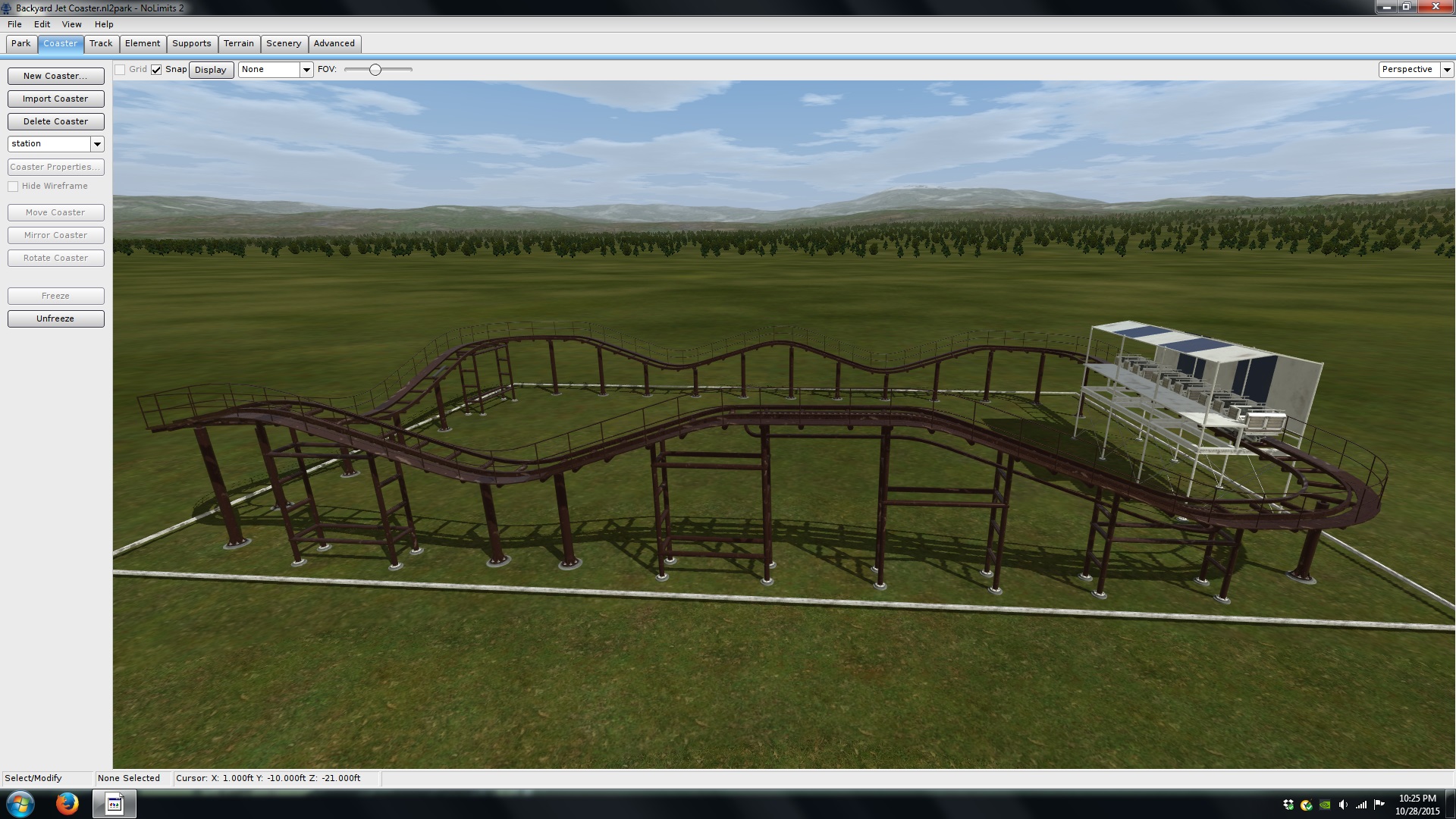The height and width of the screenshot is (819, 1456).
Task: Open the volume speaker icon
Action: coord(1343,805)
